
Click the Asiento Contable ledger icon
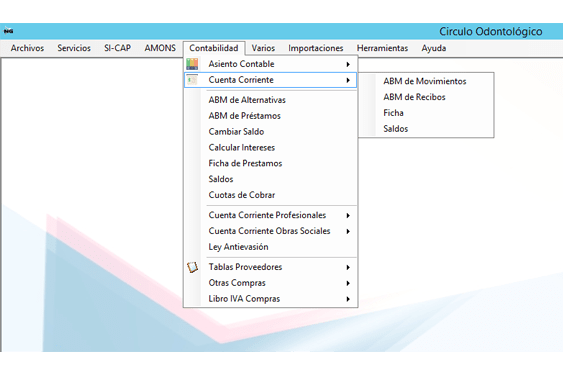coord(192,64)
